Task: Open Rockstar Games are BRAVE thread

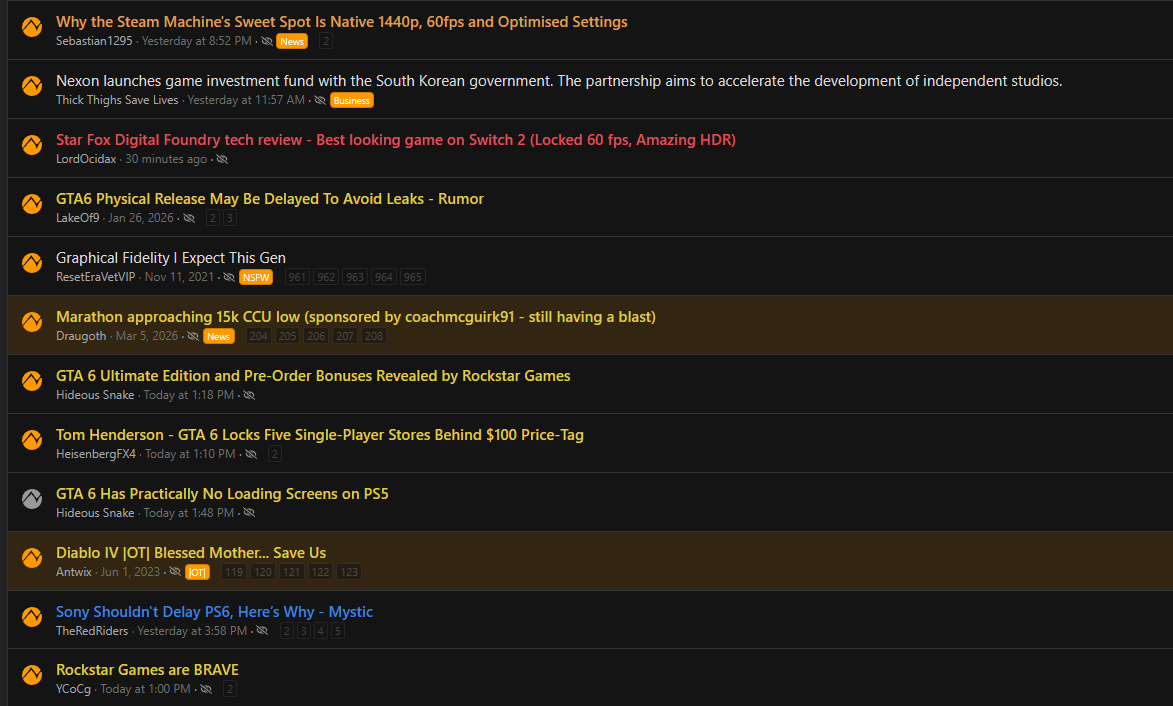Action: pyautogui.click(x=147, y=670)
